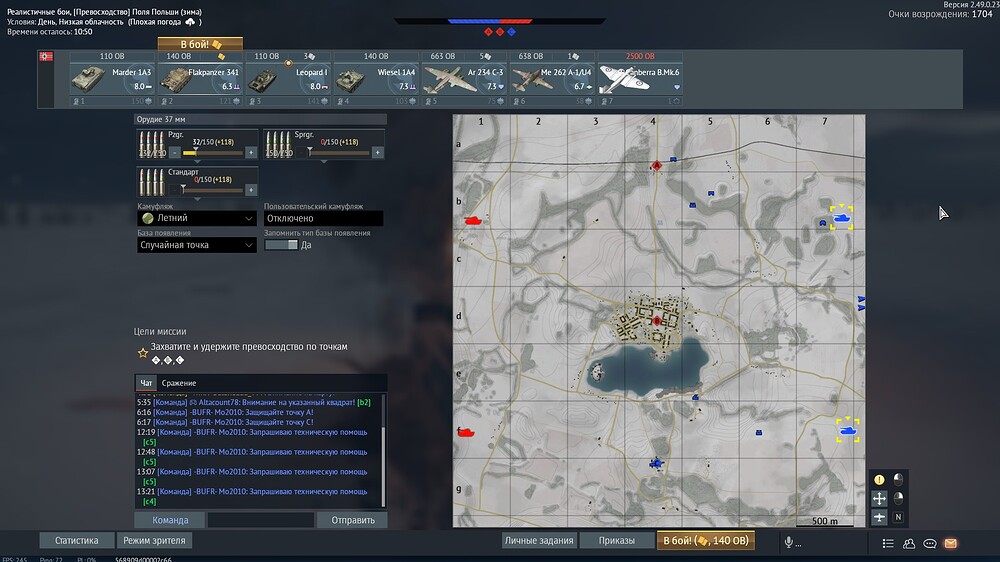The height and width of the screenshot is (562, 1000).
Task: Click the map pan arrows icon
Action: pos(879,498)
